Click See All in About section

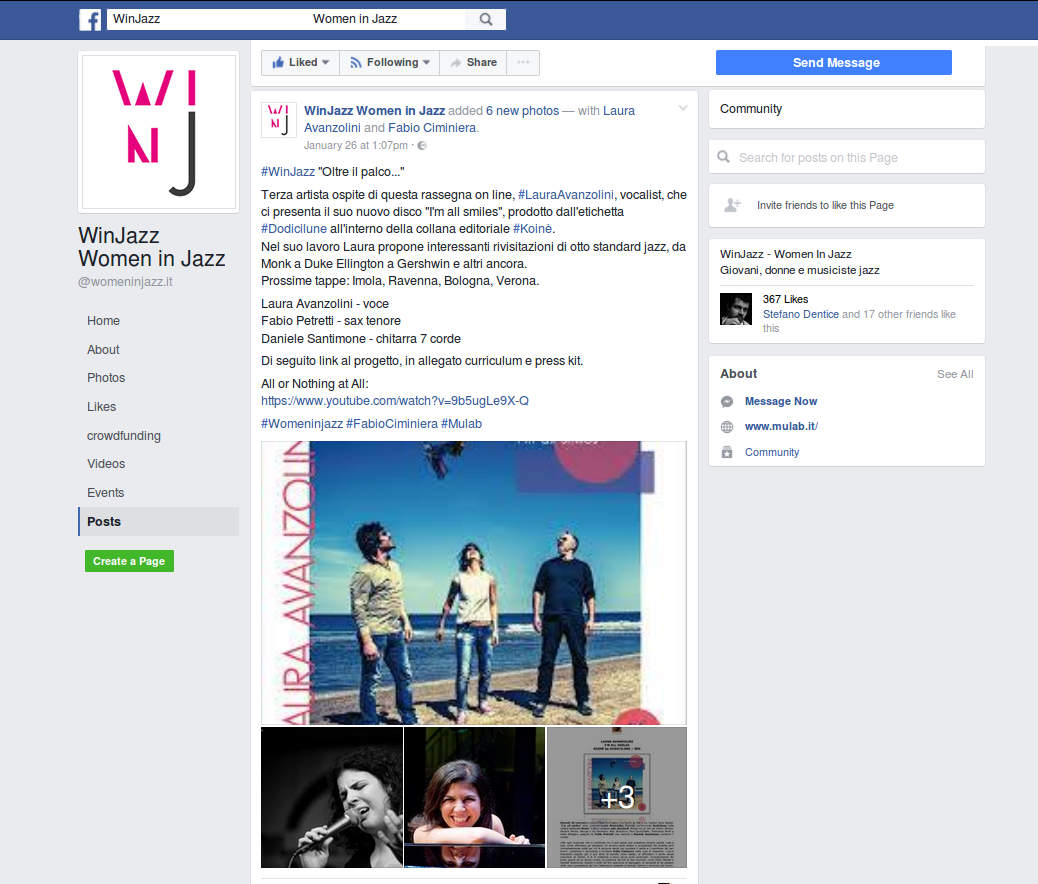pyautogui.click(x=955, y=374)
